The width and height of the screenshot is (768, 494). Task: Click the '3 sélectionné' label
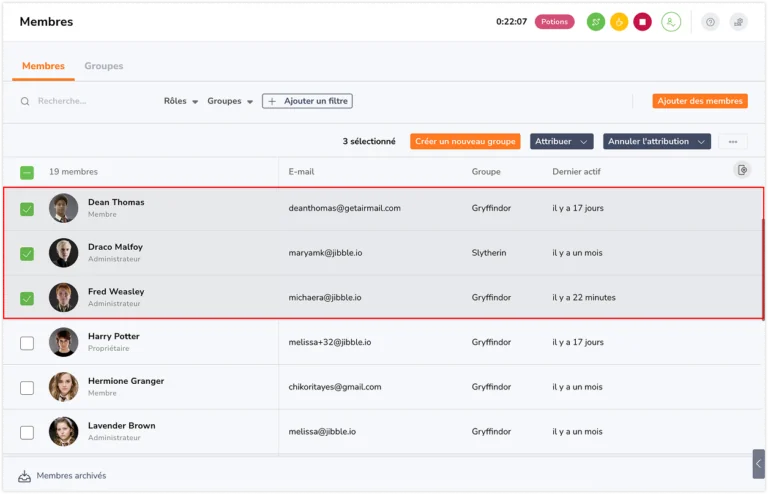[369, 141]
